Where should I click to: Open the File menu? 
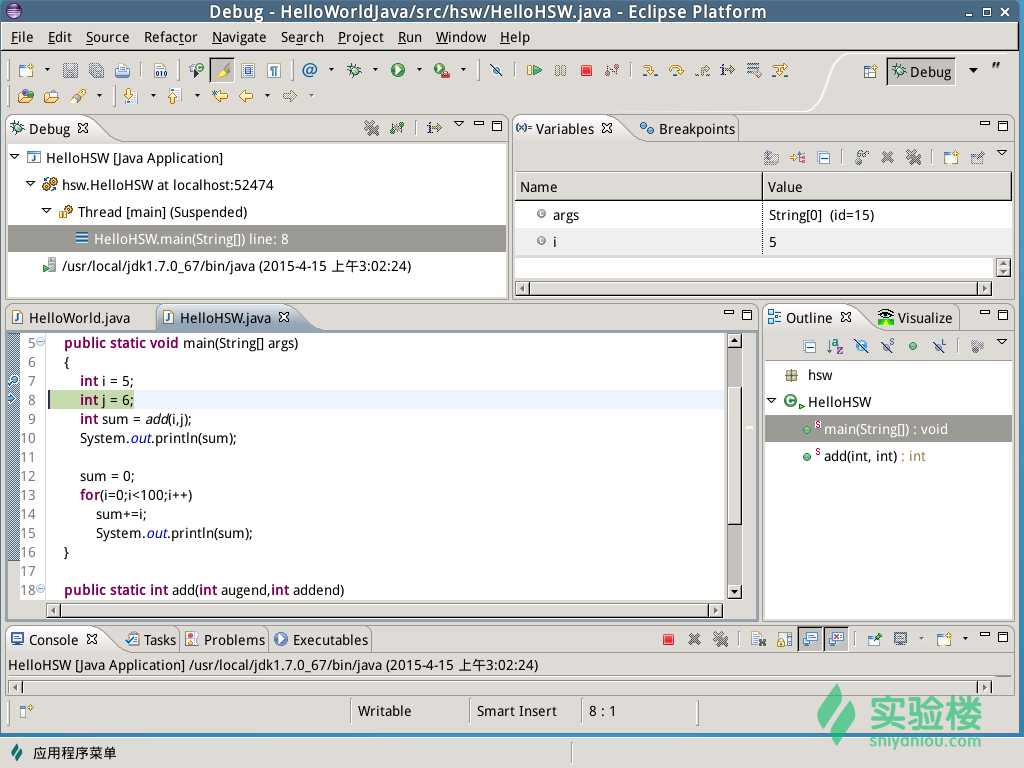pyautogui.click(x=22, y=37)
